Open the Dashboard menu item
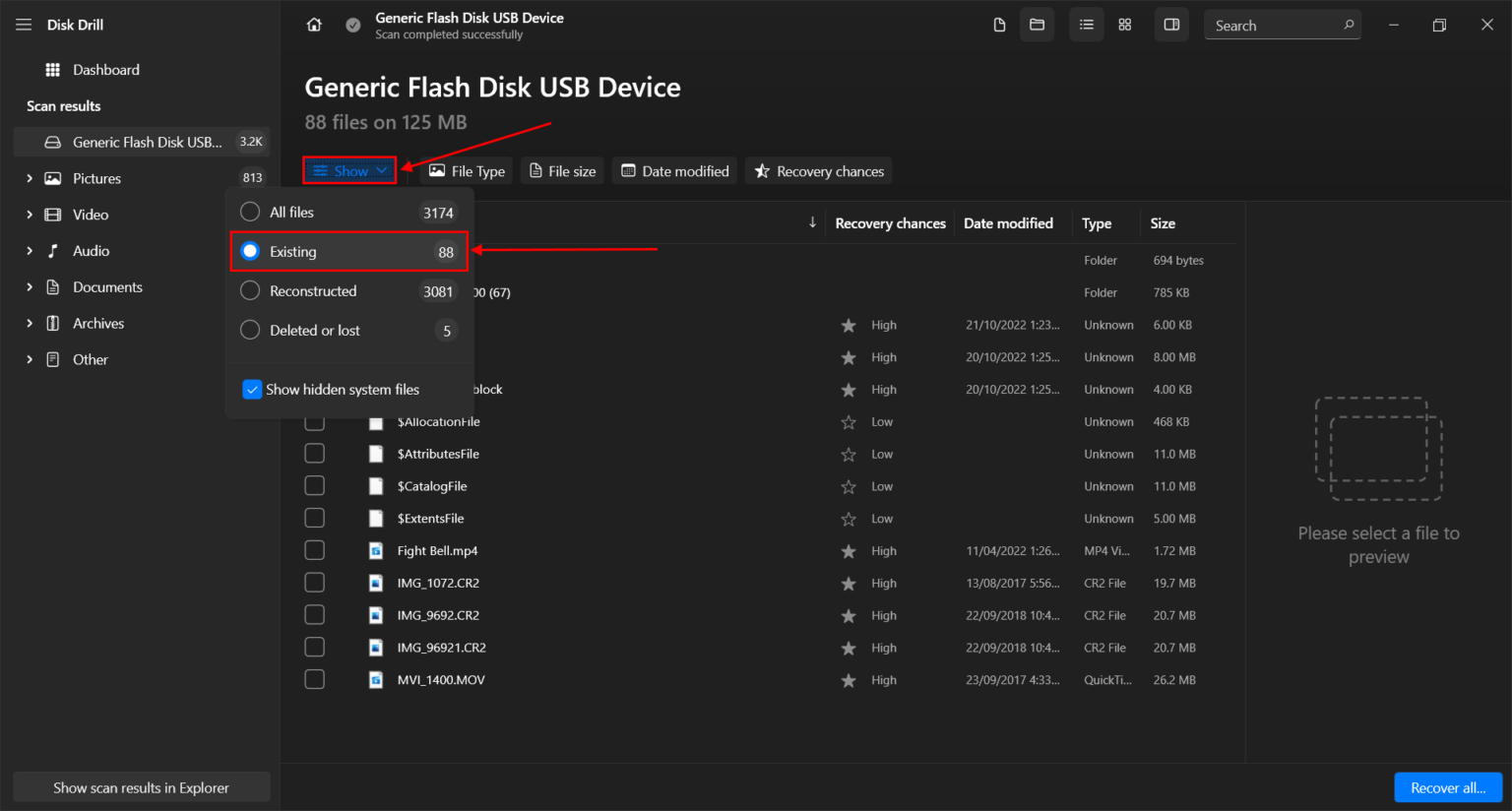This screenshot has width=1512, height=811. point(95,69)
